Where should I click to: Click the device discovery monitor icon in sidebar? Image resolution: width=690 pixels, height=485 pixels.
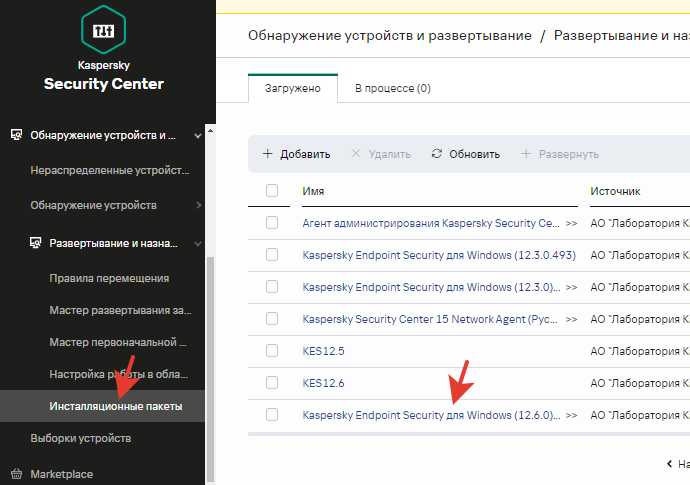coord(16,135)
